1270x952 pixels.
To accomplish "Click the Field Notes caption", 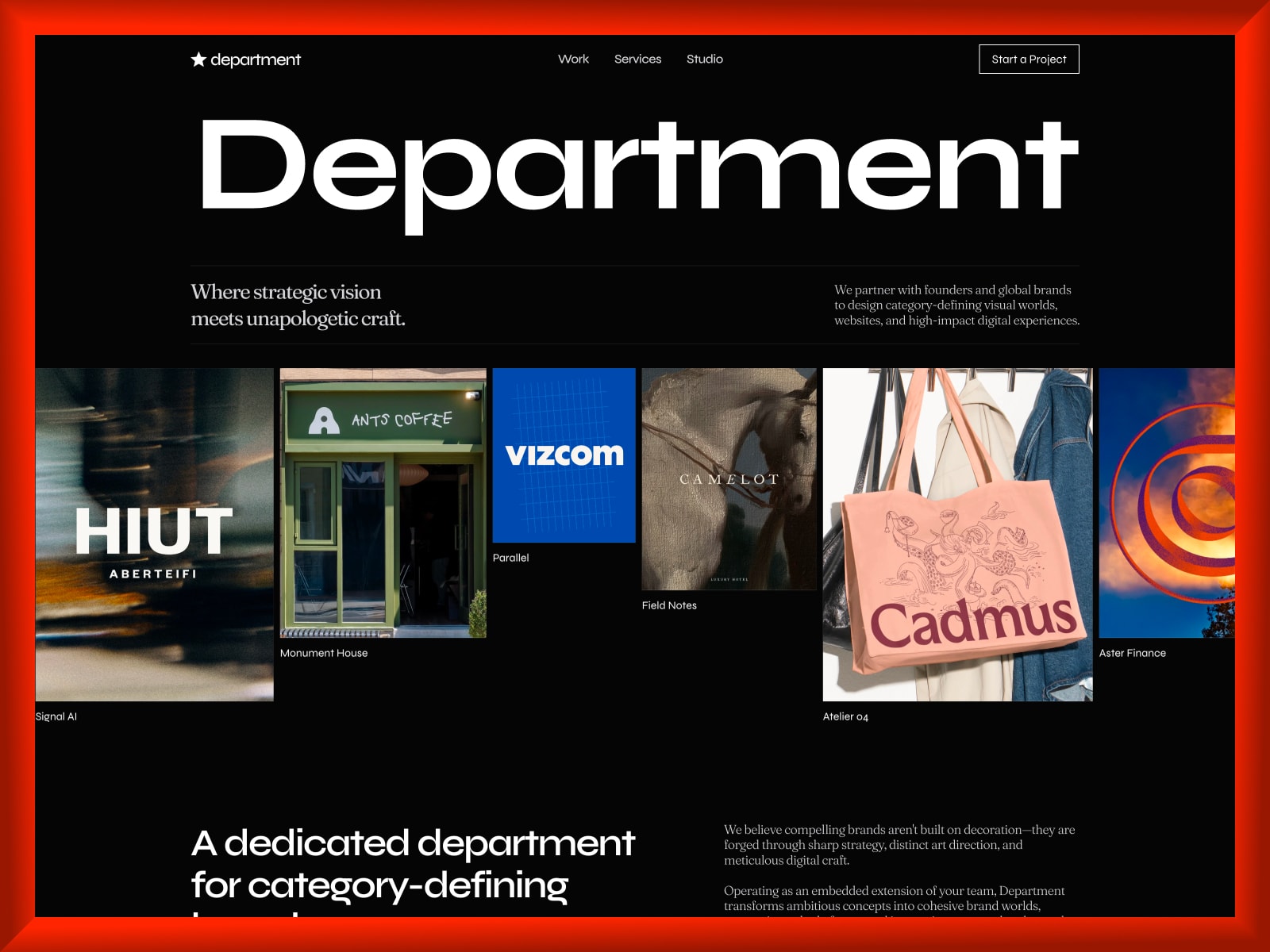I will (669, 605).
